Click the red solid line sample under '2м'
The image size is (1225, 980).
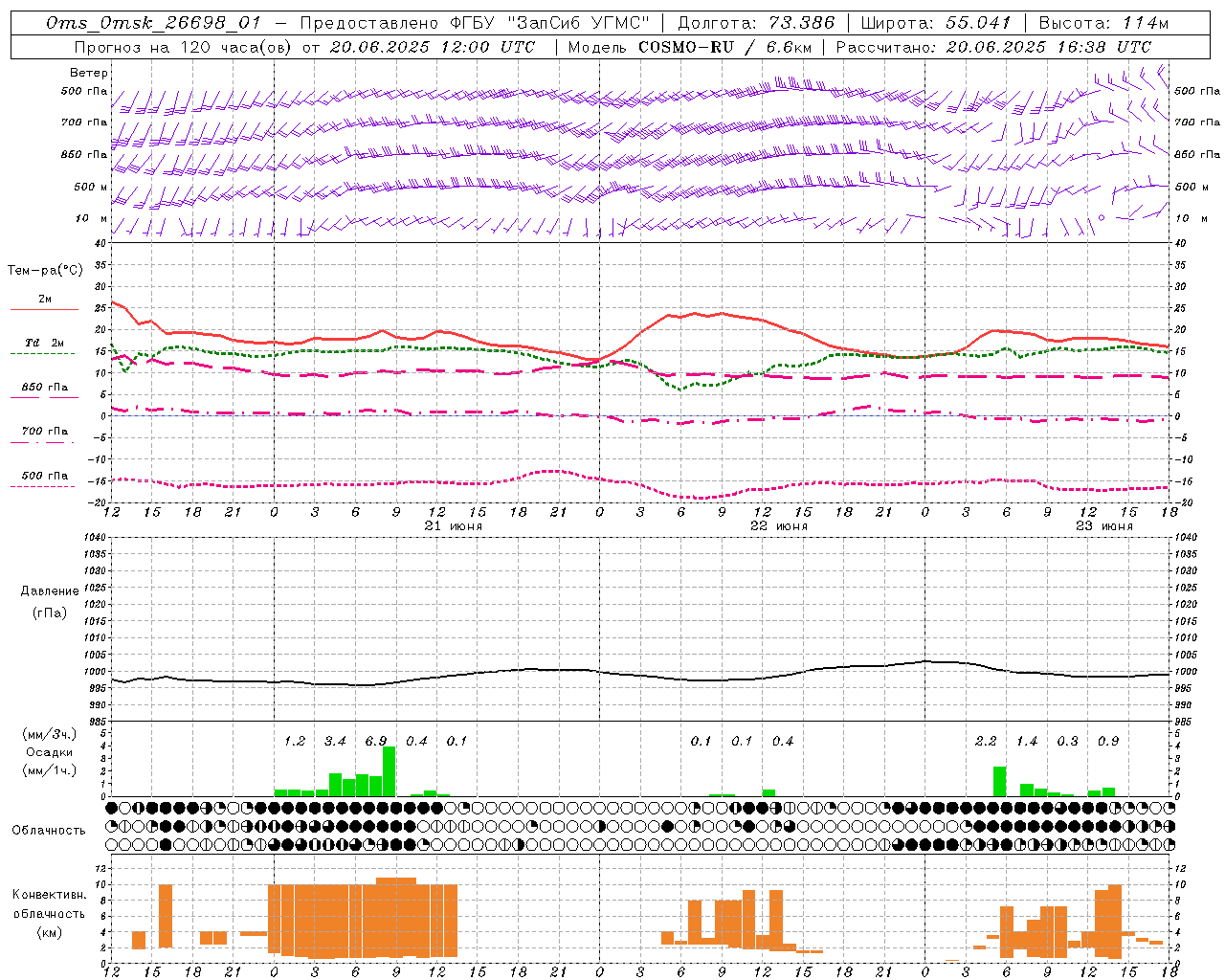tap(44, 309)
